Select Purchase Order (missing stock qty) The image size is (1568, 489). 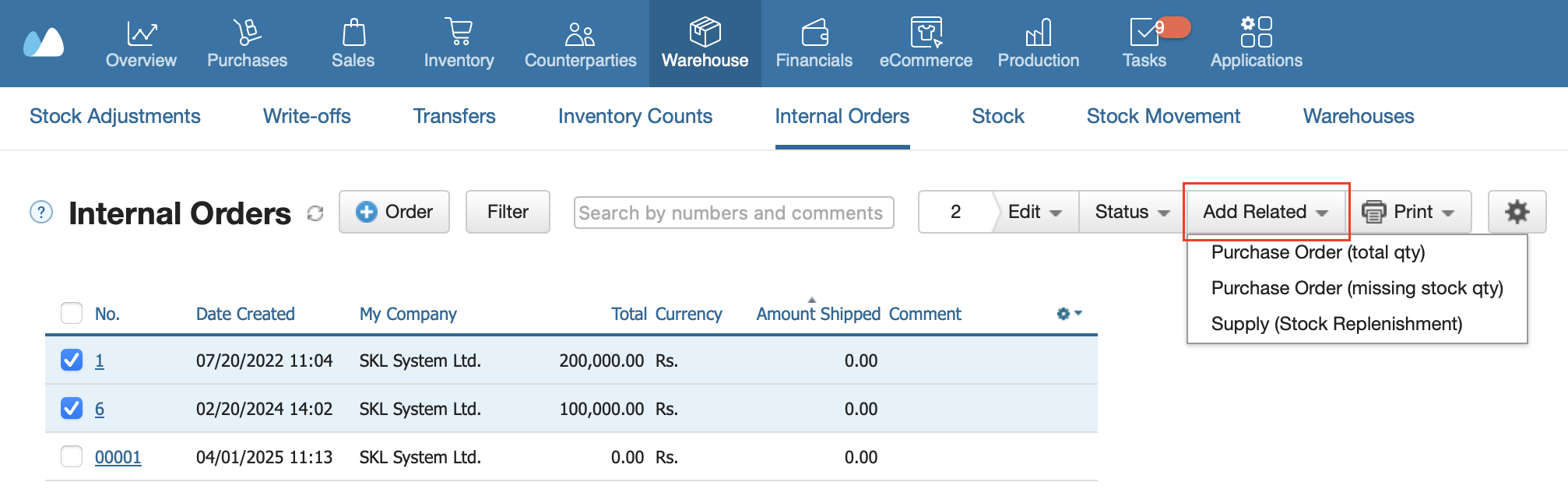[x=1357, y=288]
